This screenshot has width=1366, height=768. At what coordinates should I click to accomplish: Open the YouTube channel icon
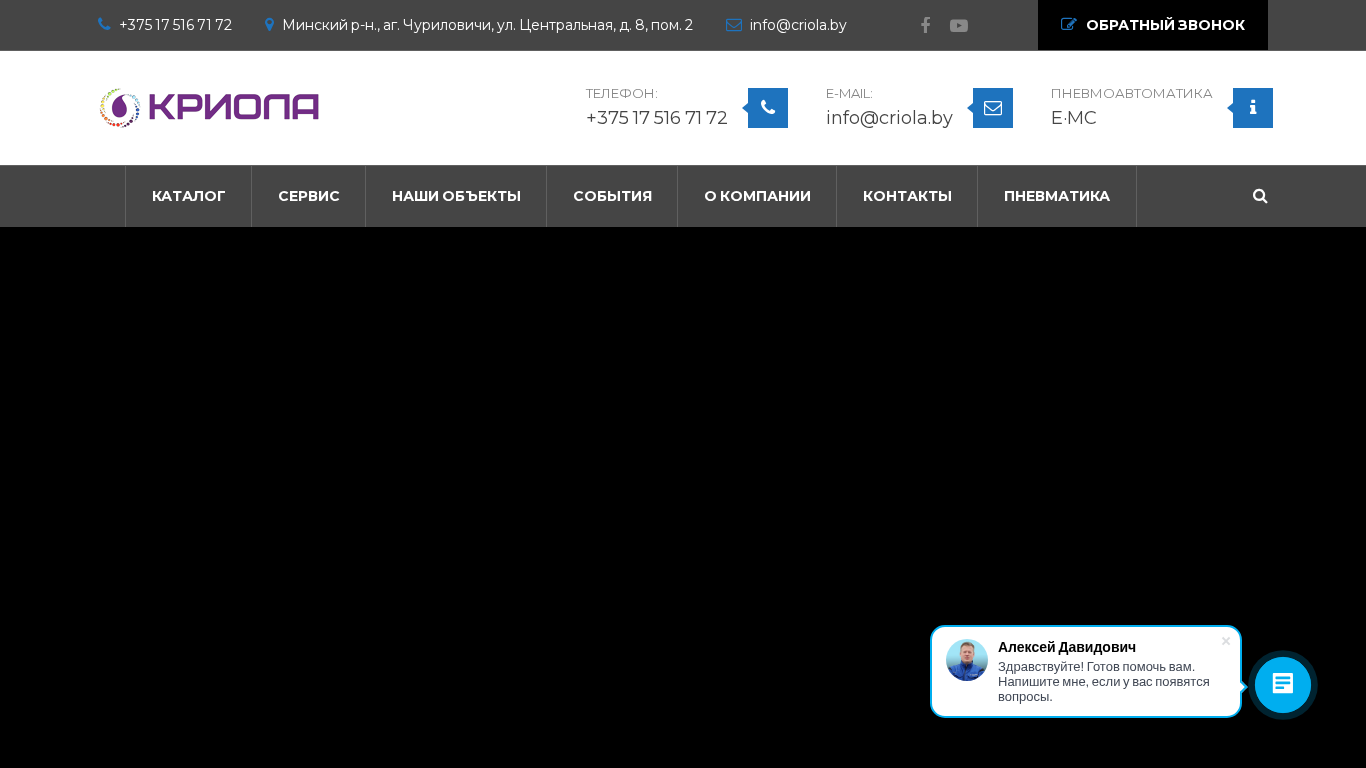pos(959,26)
